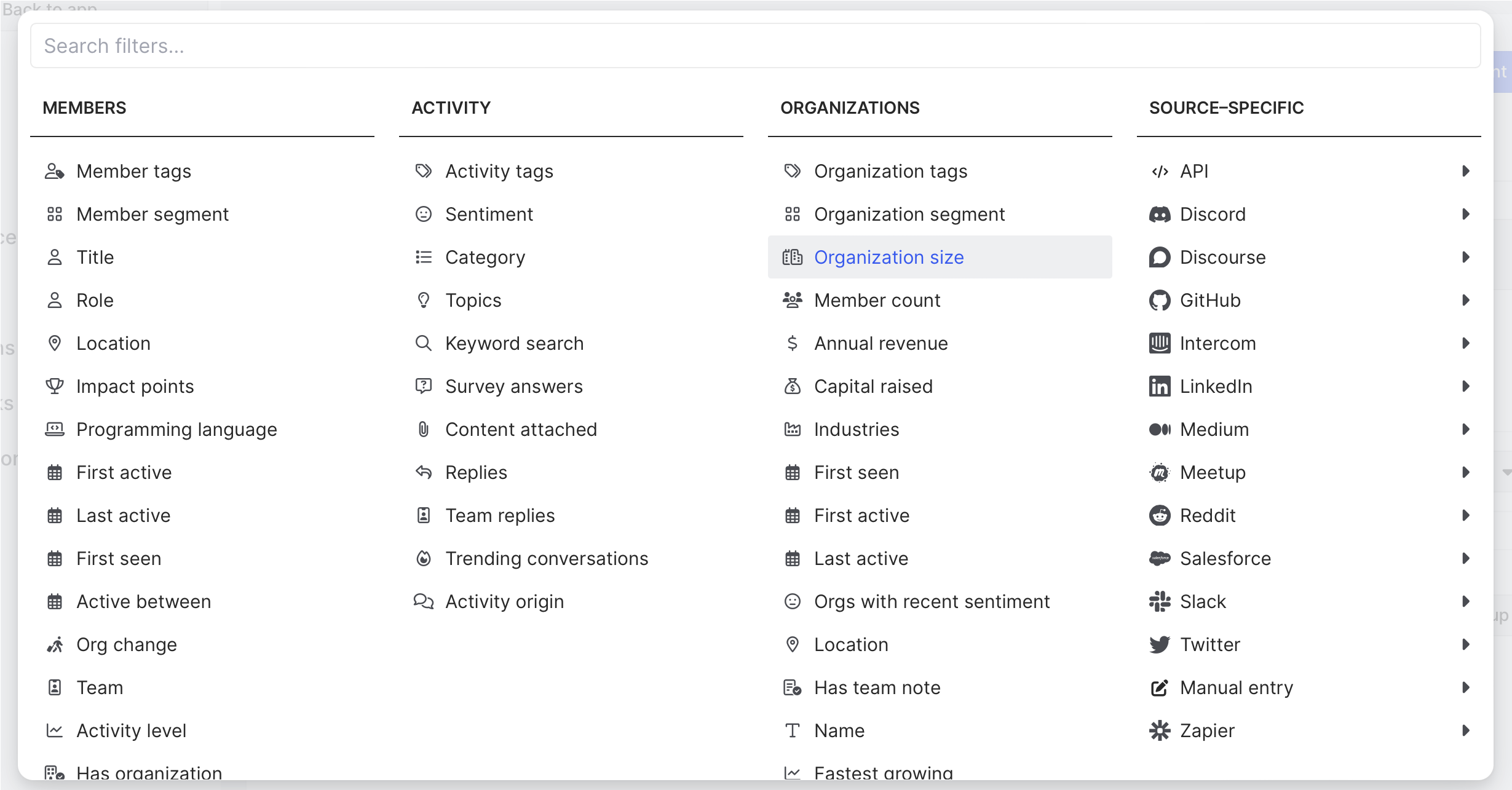The image size is (1512, 790).
Task: Expand the API submenu arrow
Action: click(1466, 172)
